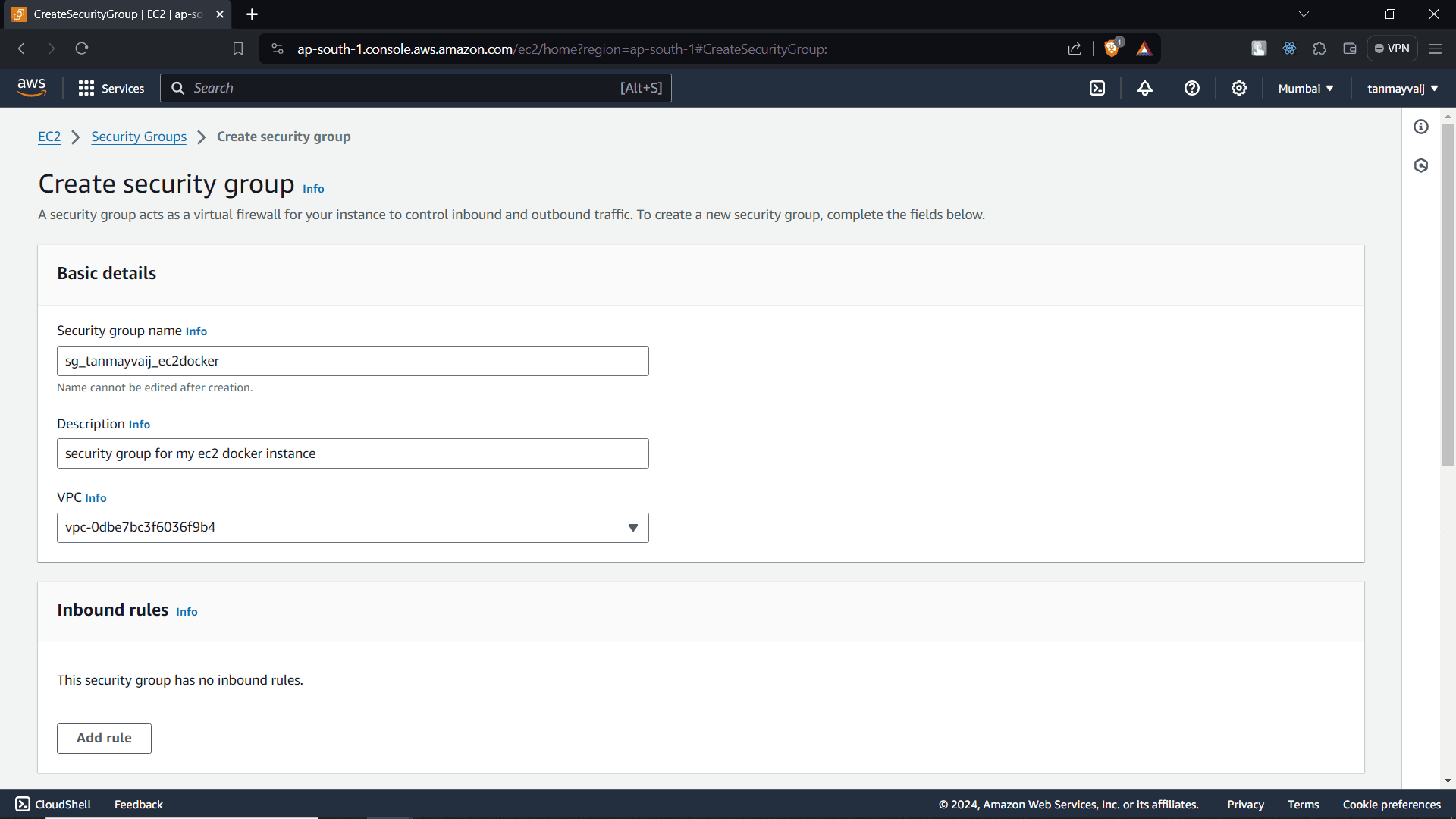Image resolution: width=1456 pixels, height=819 pixels.
Task: Open the hexagon security tool icon on right sidebar
Action: [1421, 165]
